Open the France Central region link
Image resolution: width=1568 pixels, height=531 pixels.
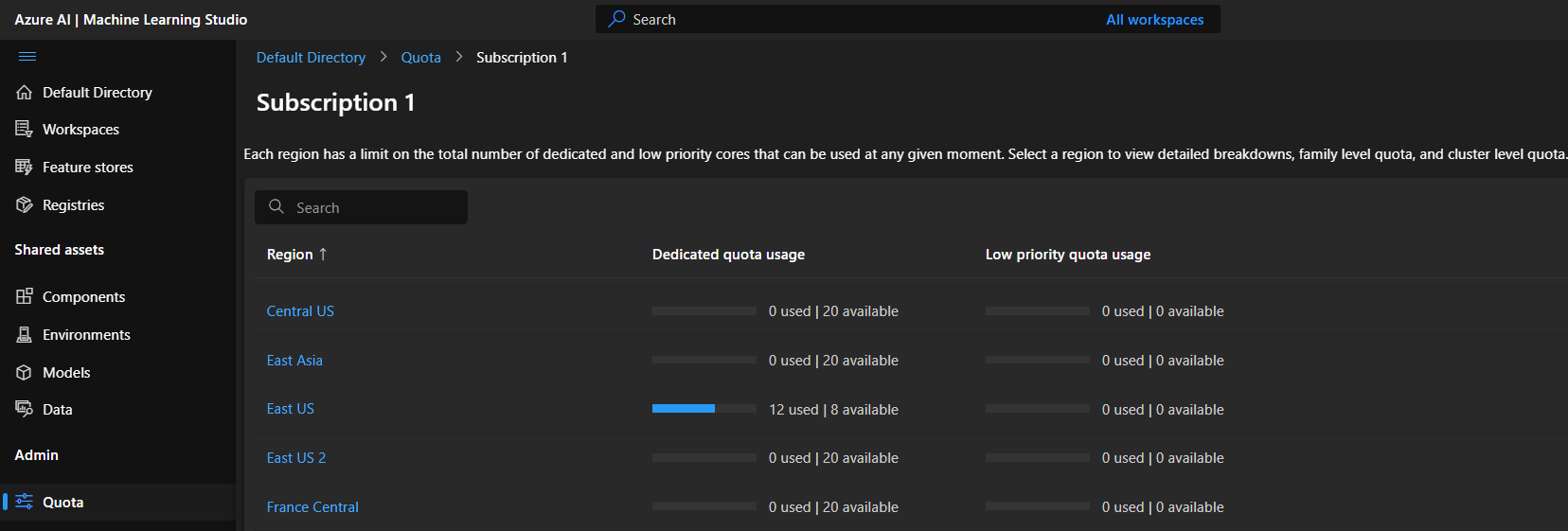click(x=312, y=507)
